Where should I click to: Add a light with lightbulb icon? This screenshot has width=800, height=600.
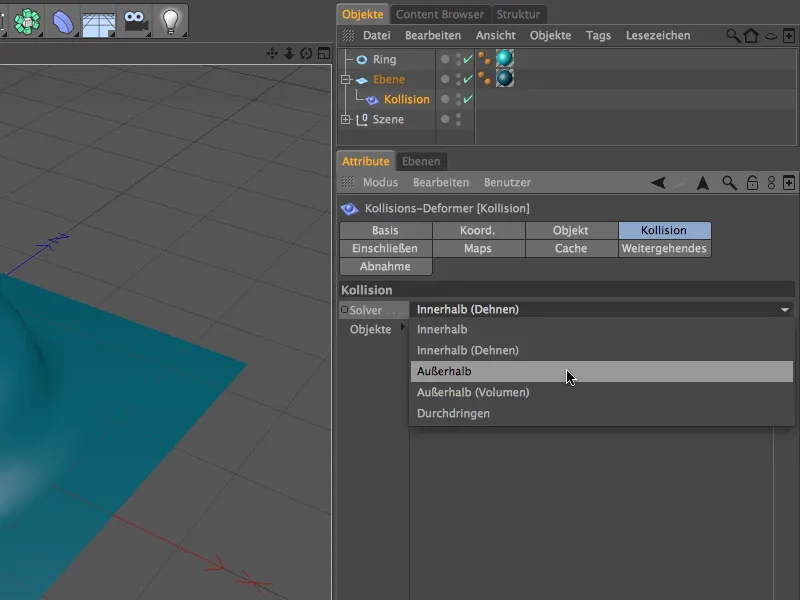tap(170, 22)
